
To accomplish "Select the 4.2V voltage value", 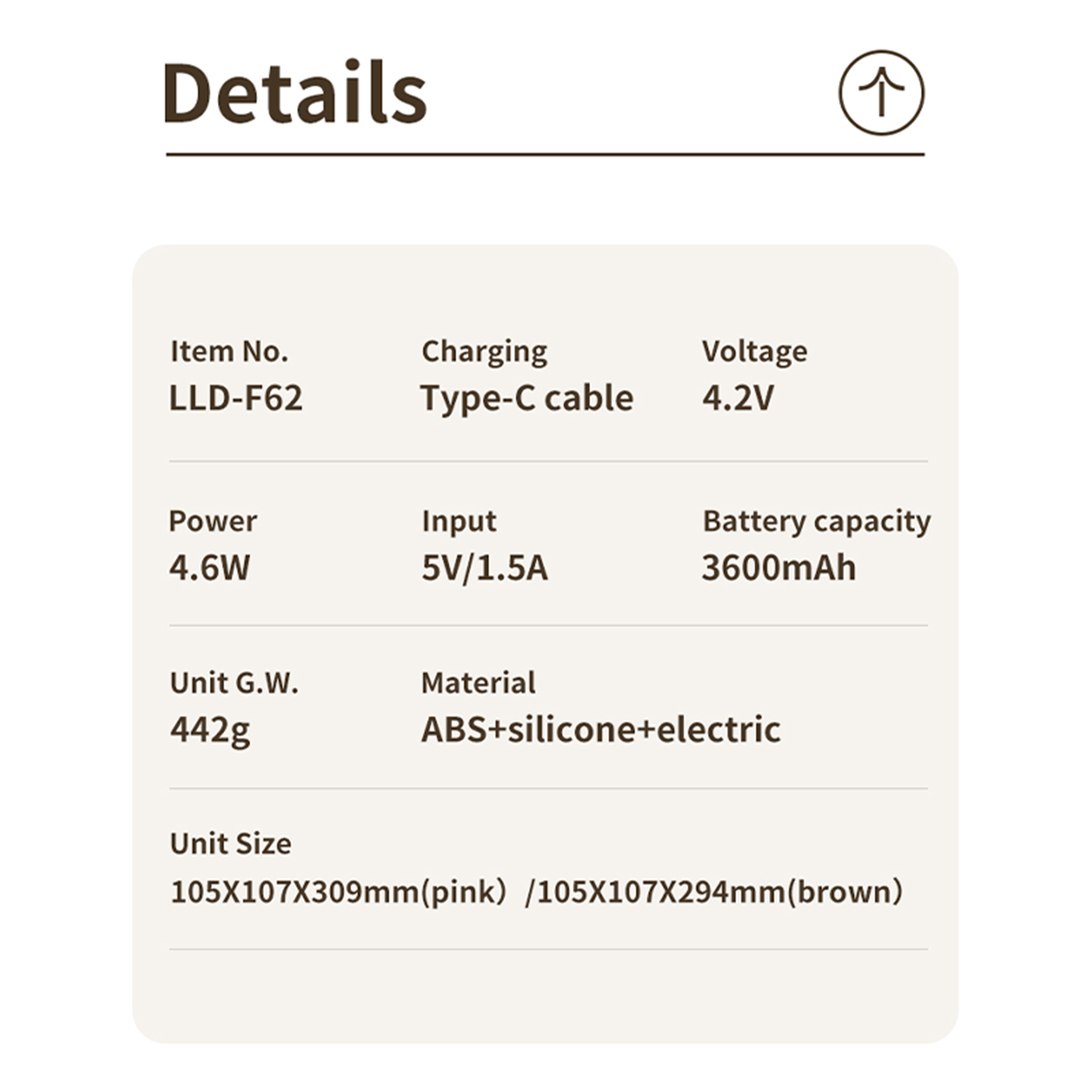I will point(738,398).
